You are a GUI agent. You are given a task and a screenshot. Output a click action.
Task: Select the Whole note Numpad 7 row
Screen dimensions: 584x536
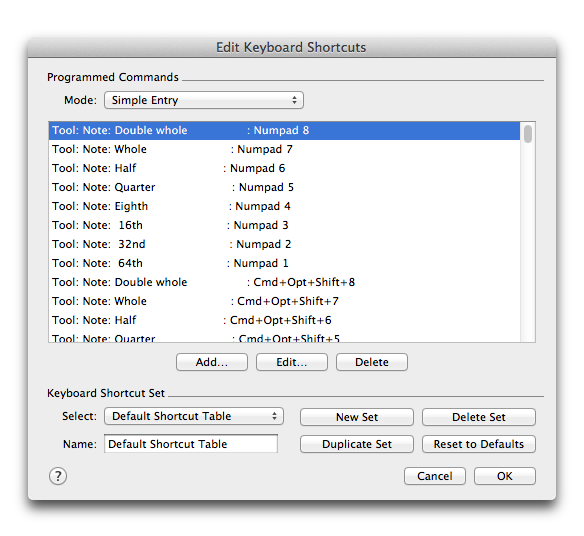[284, 149]
